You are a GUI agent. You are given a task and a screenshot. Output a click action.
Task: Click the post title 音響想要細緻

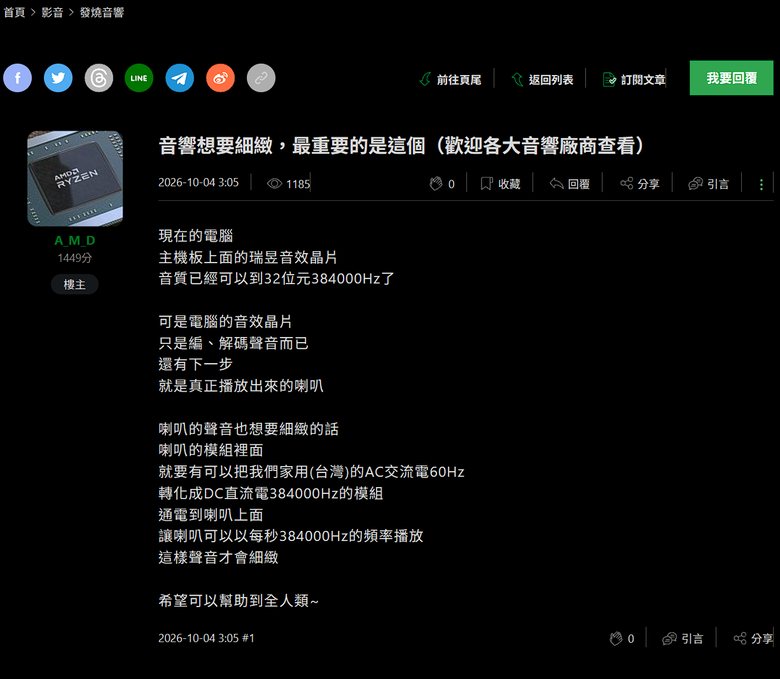point(401,146)
